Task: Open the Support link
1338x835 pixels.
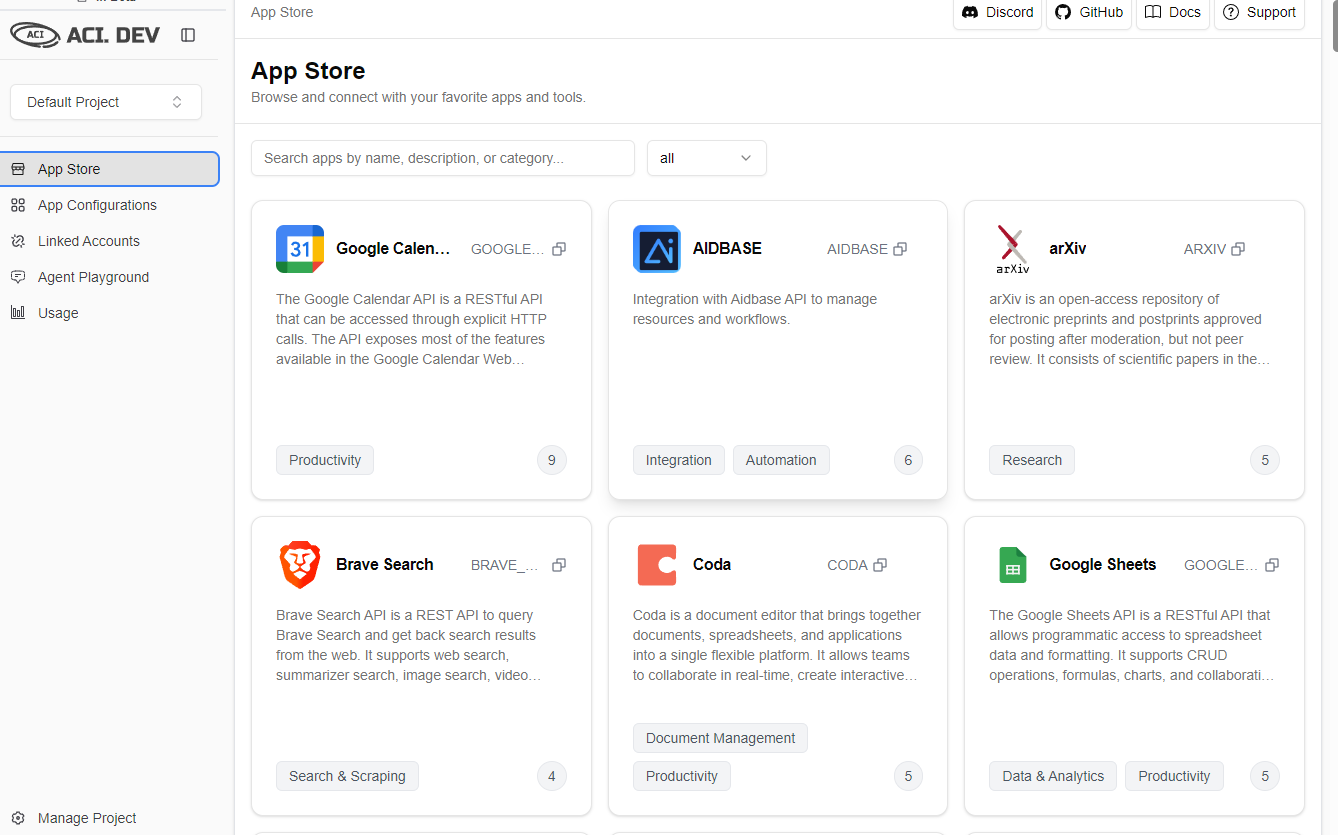Action: [x=1259, y=13]
